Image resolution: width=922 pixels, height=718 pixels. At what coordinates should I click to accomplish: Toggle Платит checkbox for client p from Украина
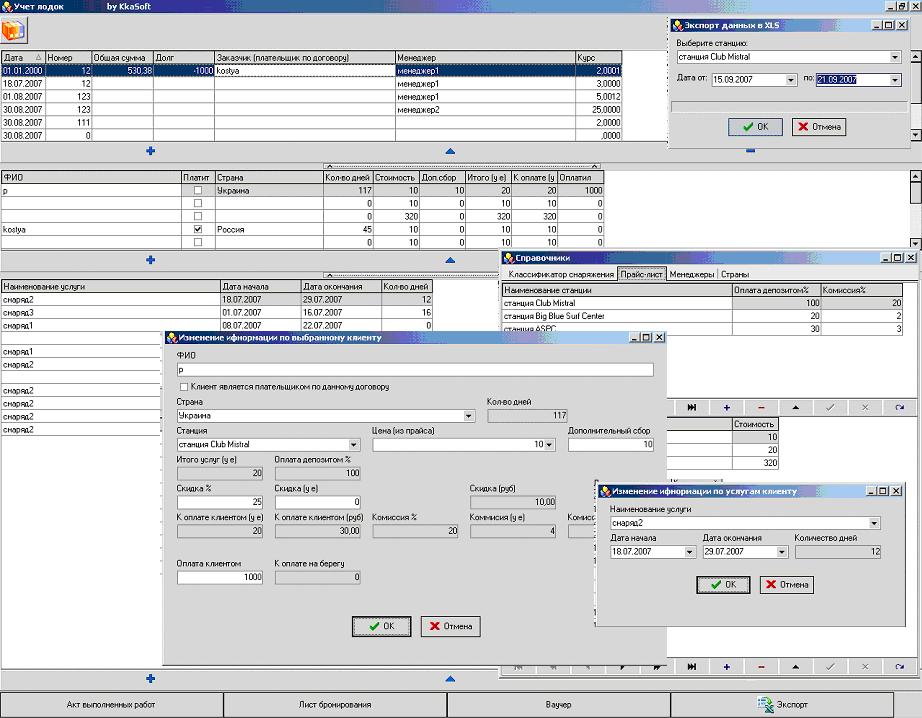click(x=198, y=191)
